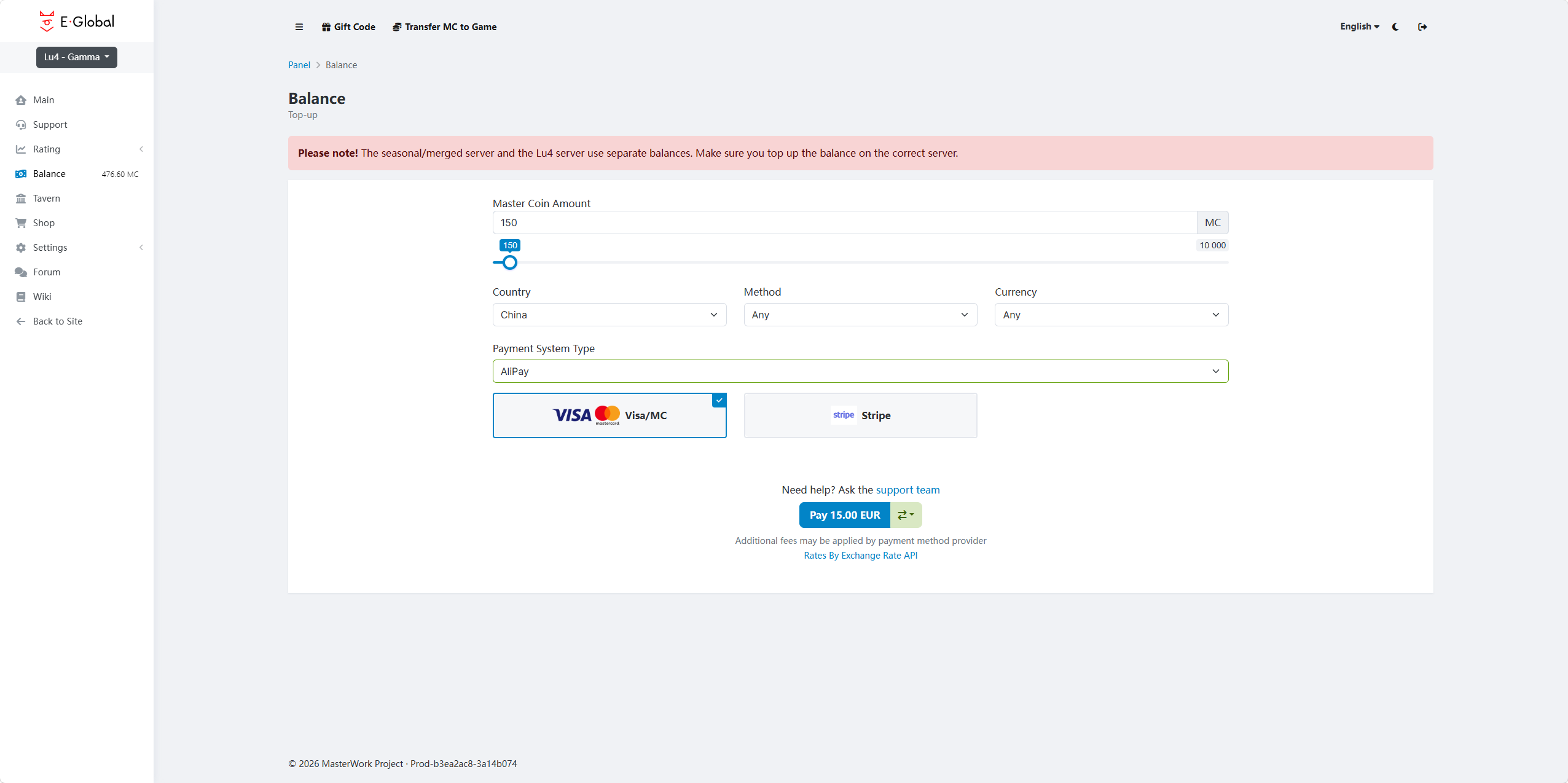Click the hamburger menu icon

(x=299, y=27)
